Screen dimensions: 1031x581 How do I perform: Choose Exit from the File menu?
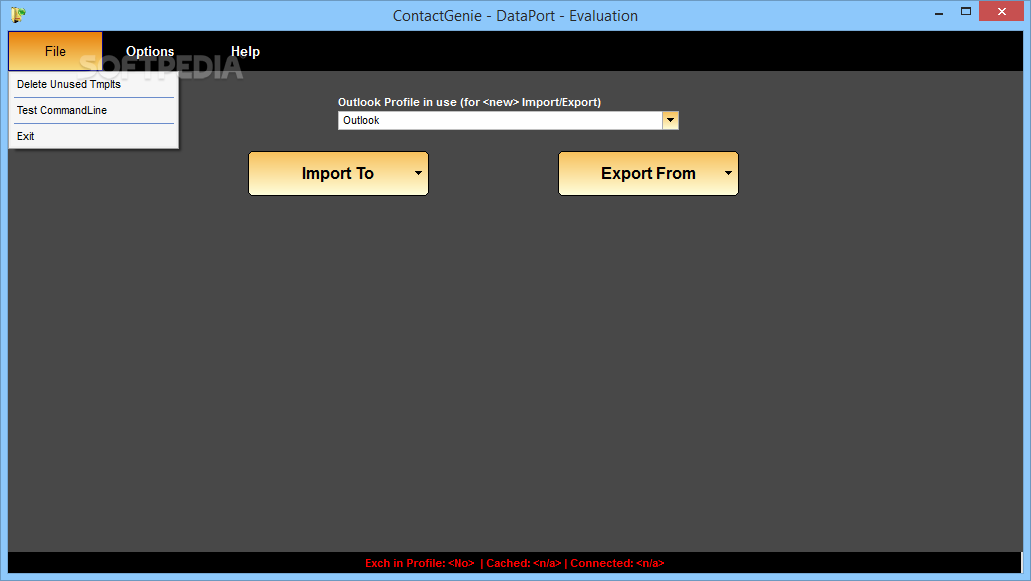pyautogui.click(x=93, y=136)
